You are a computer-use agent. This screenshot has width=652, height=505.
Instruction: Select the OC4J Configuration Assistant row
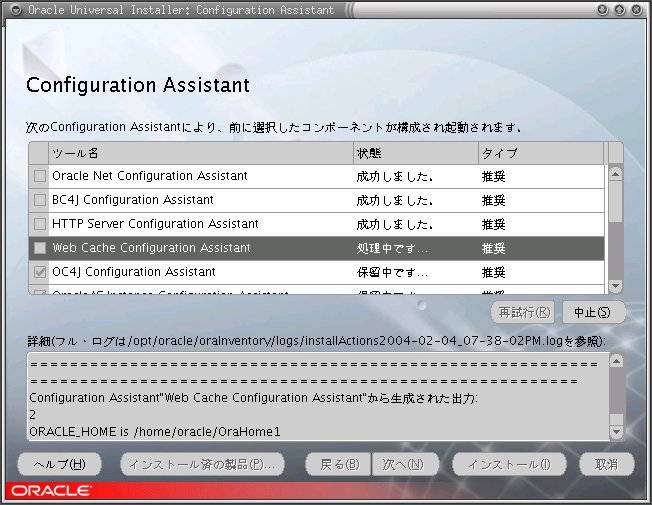tap(316, 272)
